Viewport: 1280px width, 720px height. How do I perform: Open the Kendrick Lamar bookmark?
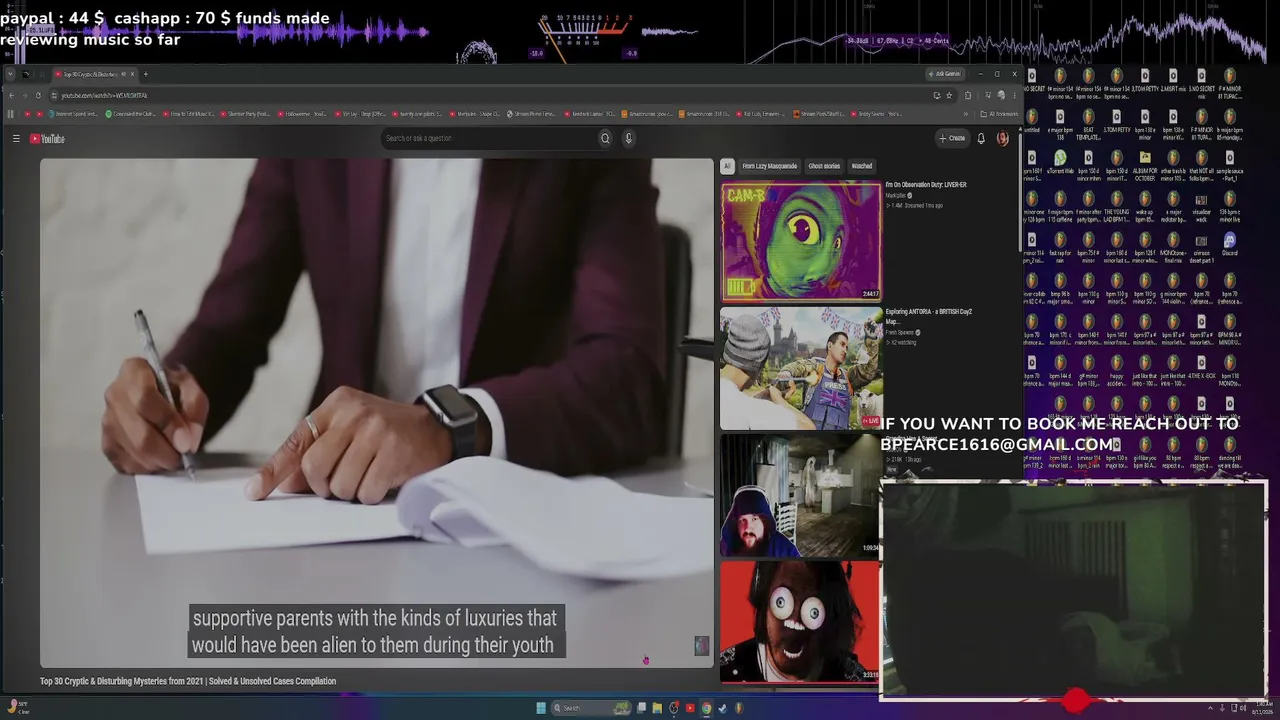[589, 114]
